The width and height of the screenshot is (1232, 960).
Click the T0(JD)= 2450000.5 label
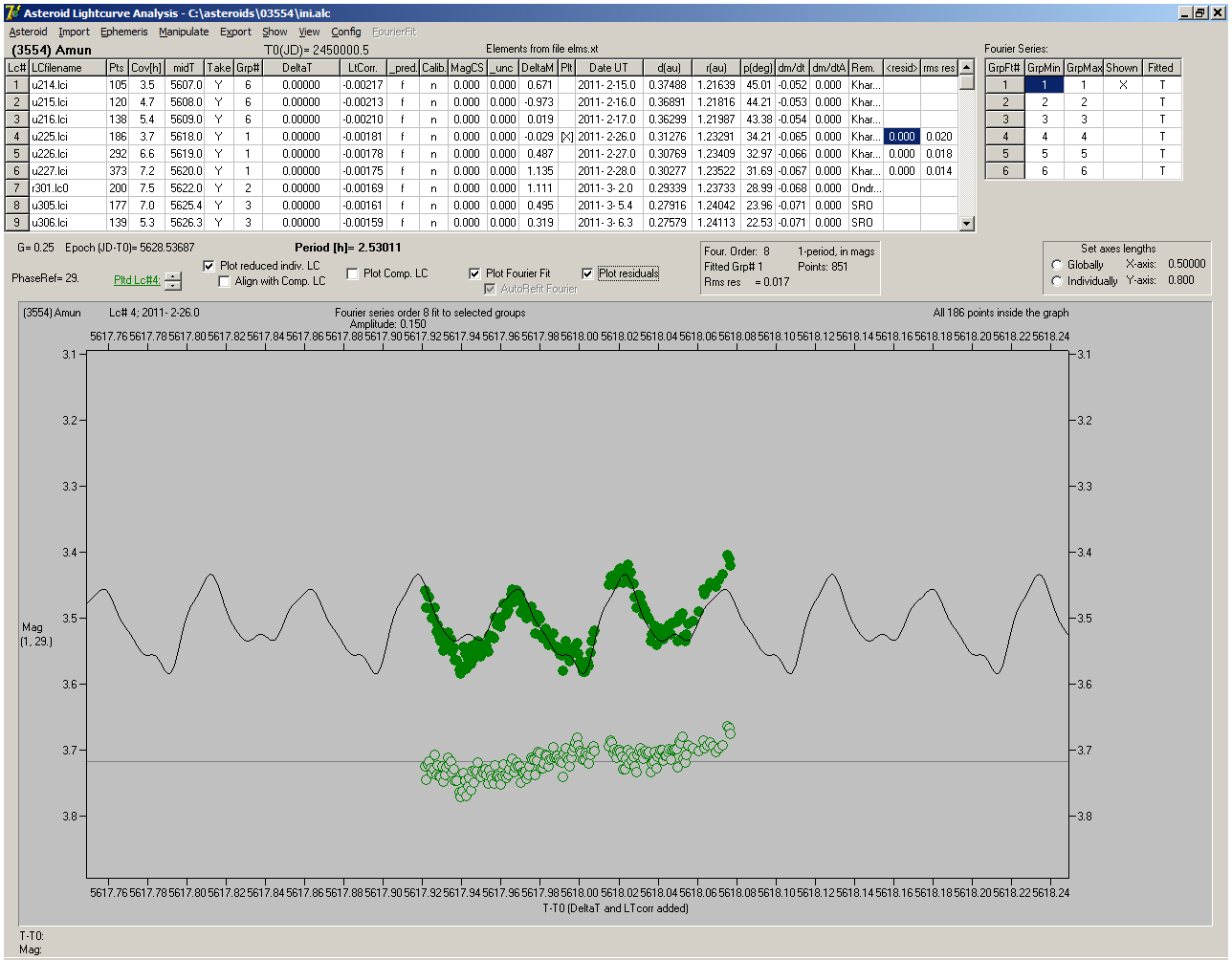(x=316, y=50)
